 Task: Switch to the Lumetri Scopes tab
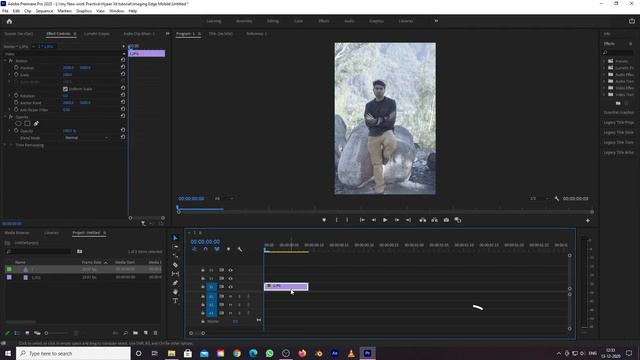click(x=97, y=33)
